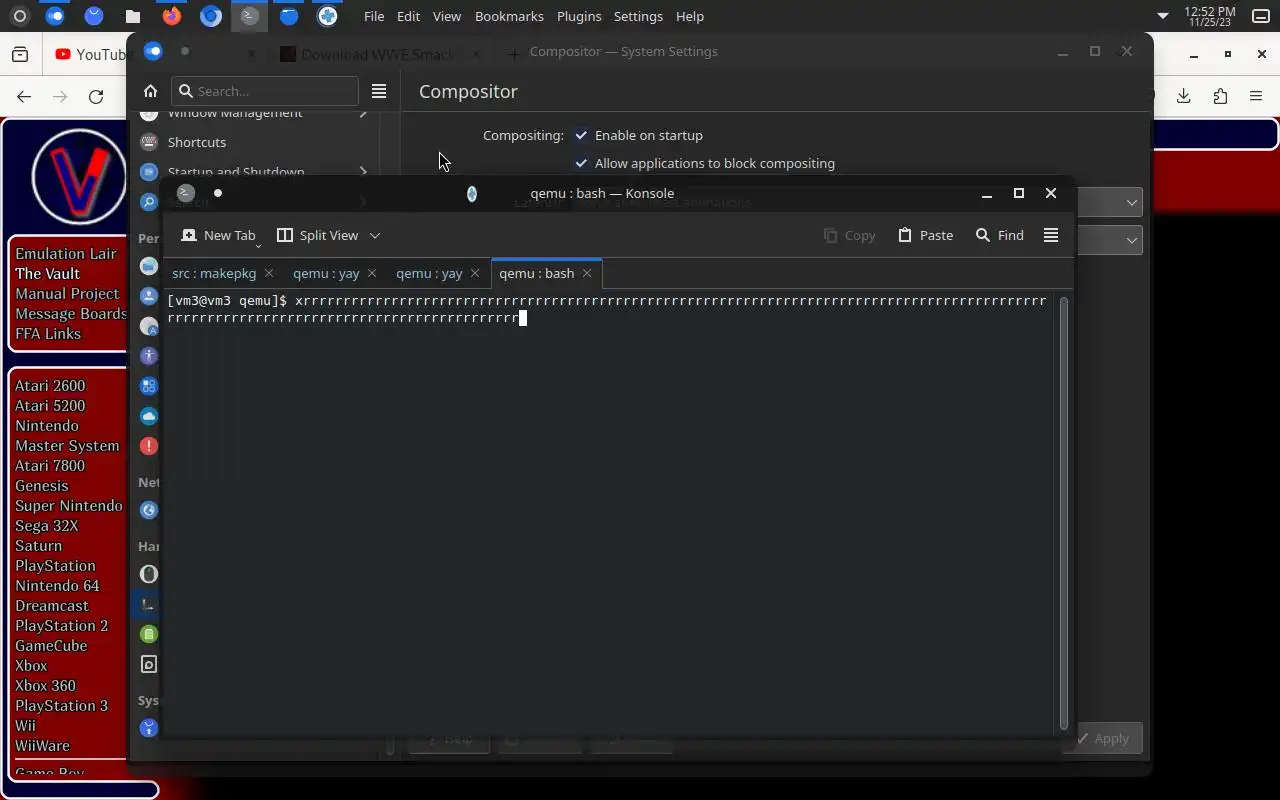Toggle Allow applications to block compositing

581,163
